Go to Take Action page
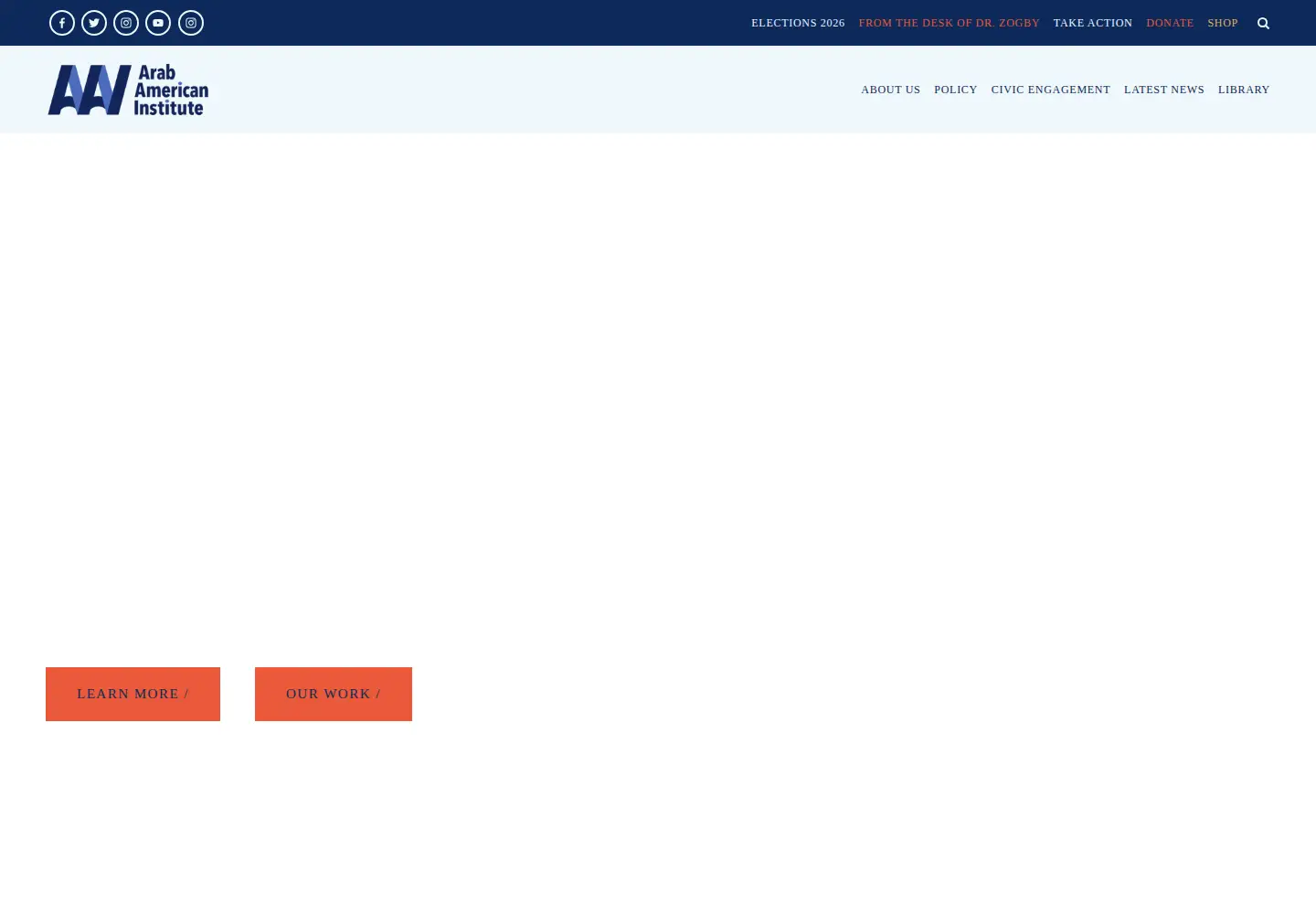The image size is (1316, 914). 1093,23
